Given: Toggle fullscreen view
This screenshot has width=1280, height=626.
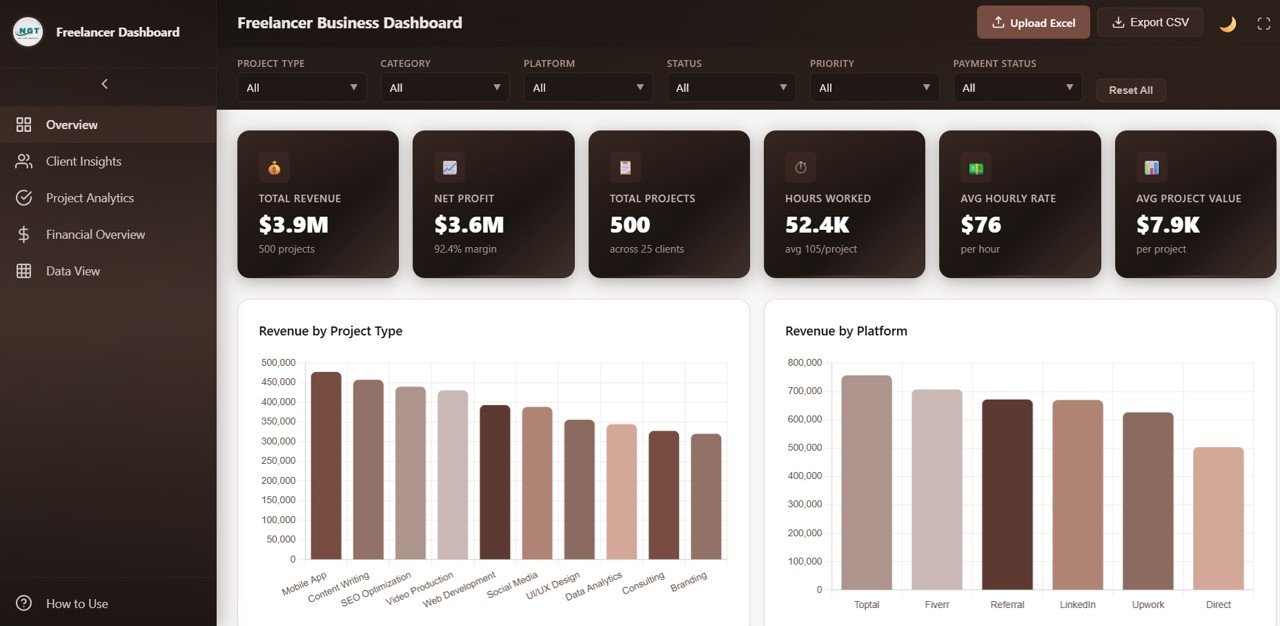Looking at the screenshot, I should point(1262,22).
